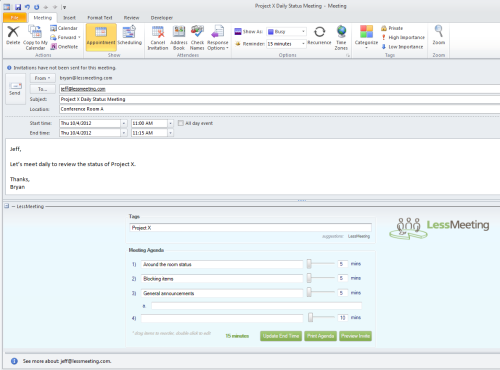Click the Save icon in title bar
500x370 pixels.
[18, 7]
